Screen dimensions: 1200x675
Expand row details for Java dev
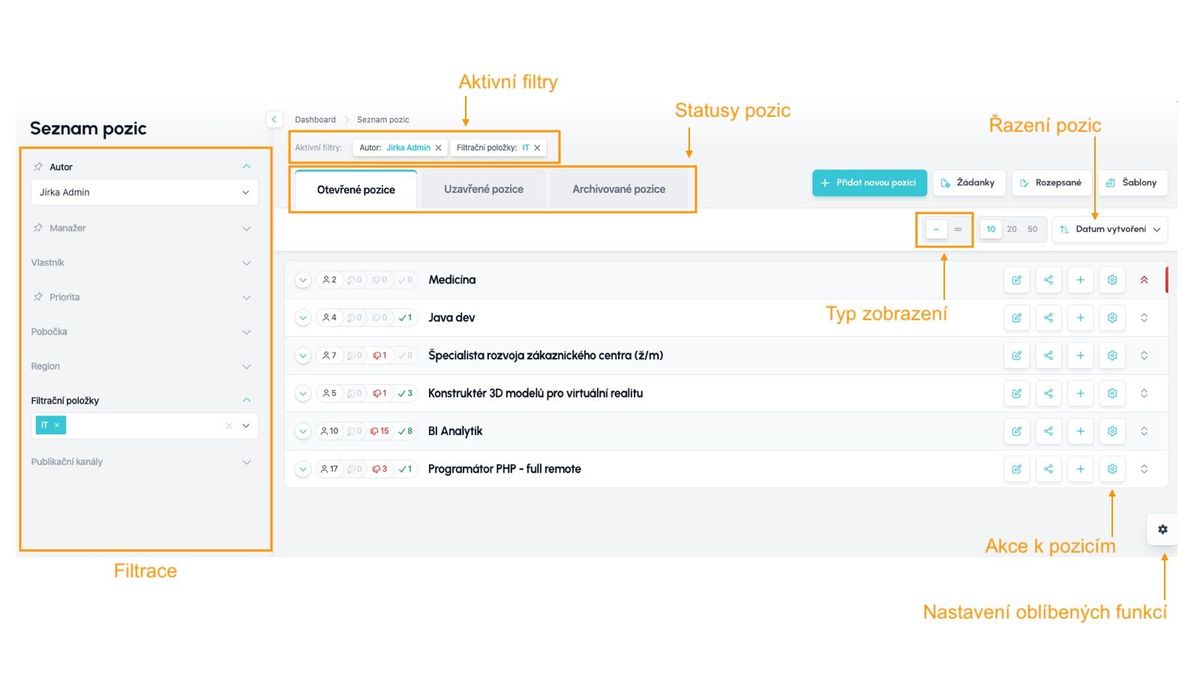(x=303, y=318)
